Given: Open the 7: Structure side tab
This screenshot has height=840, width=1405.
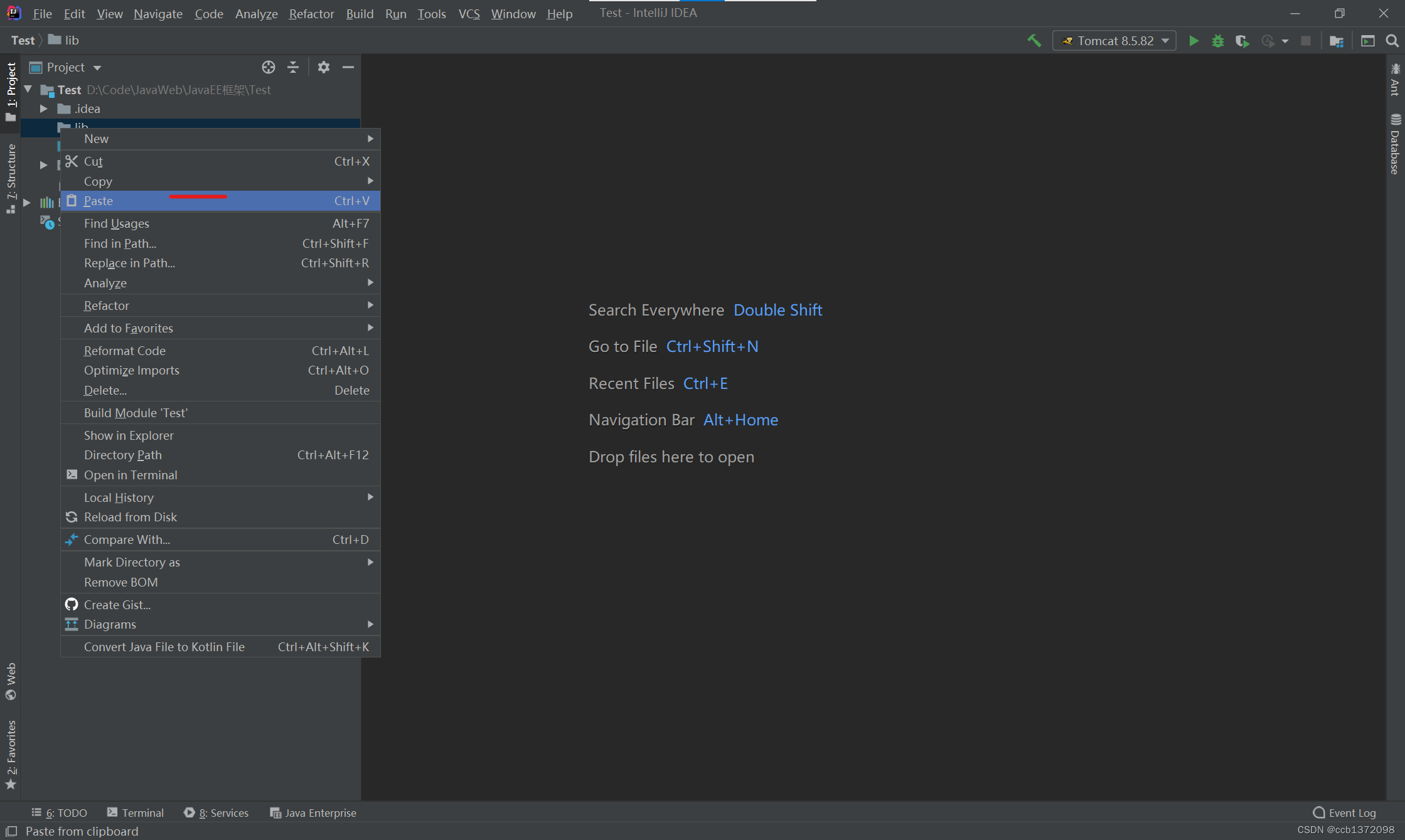Looking at the screenshot, I should coord(11,179).
